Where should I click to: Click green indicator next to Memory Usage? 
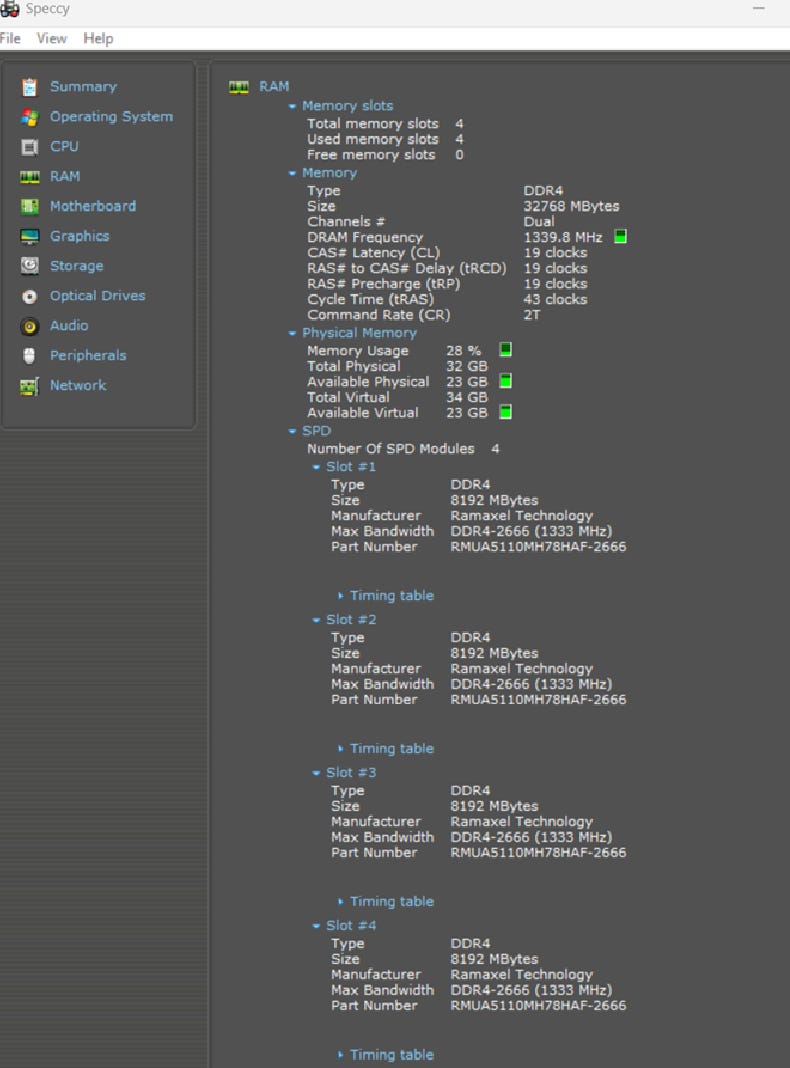[x=505, y=350]
